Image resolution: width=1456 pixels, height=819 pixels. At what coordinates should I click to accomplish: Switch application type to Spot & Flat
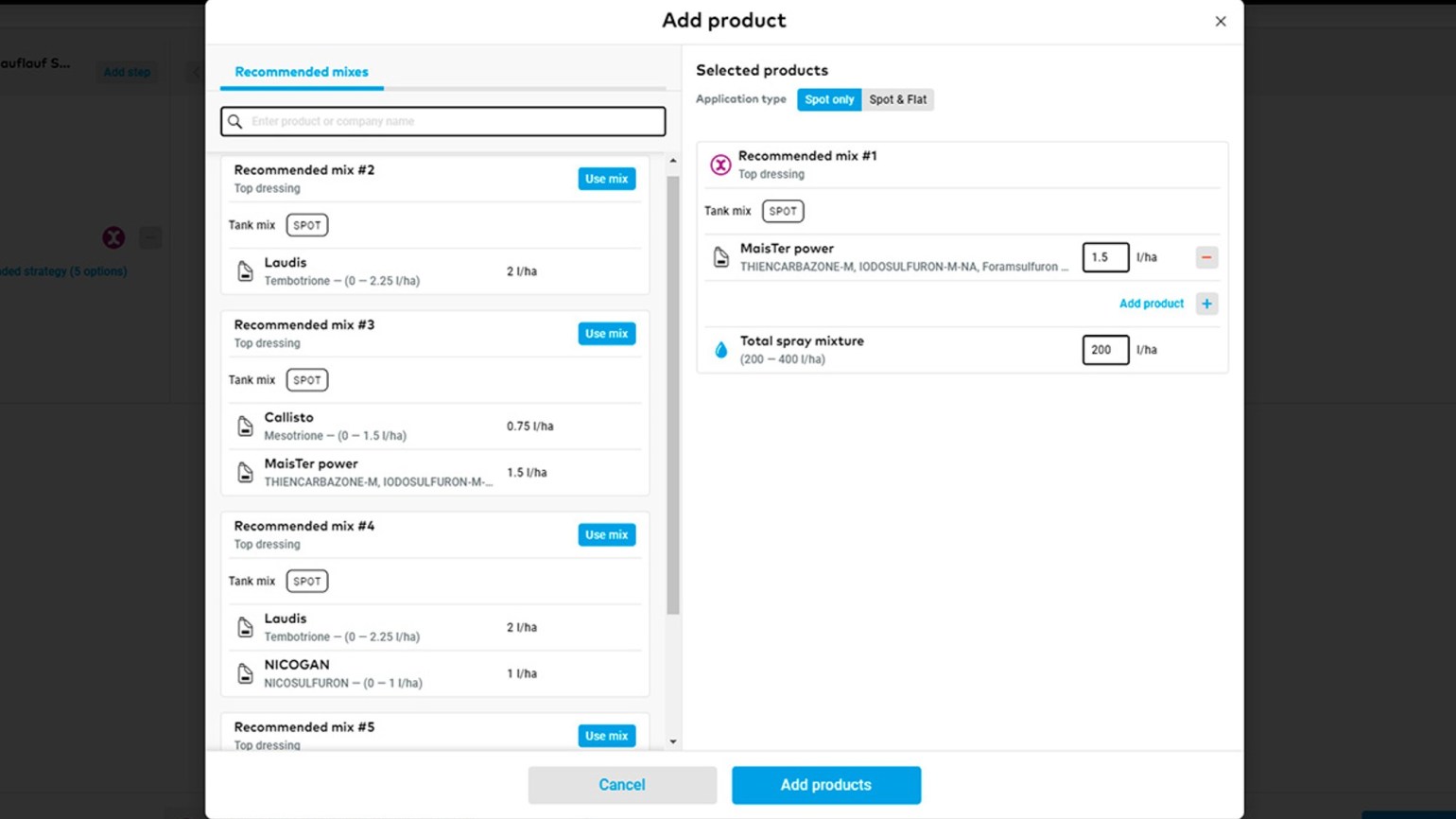click(897, 99)
